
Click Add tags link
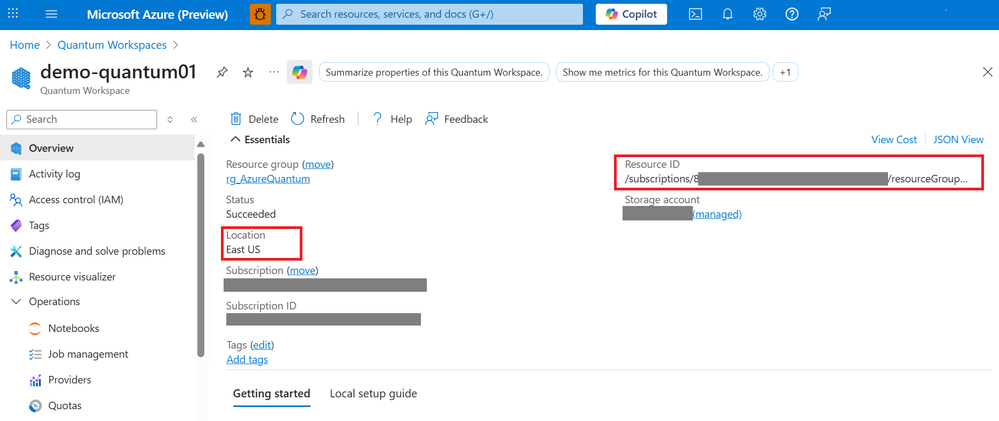tap(247, 360)
